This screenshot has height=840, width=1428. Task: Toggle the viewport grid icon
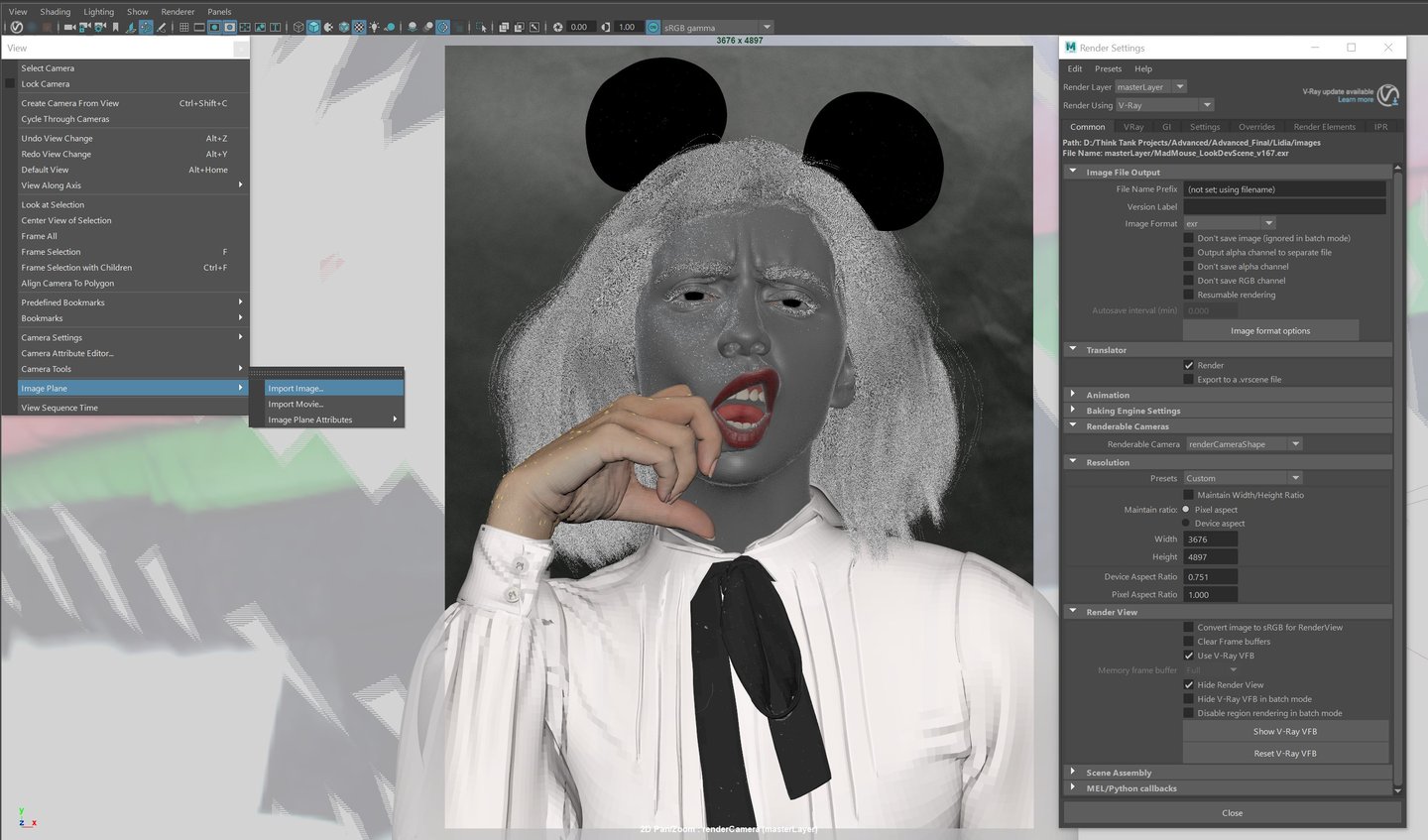[x=183, y=28]
